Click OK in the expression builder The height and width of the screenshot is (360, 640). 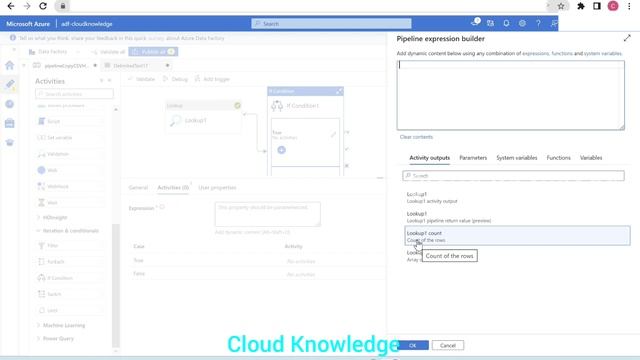click(413, 345)
